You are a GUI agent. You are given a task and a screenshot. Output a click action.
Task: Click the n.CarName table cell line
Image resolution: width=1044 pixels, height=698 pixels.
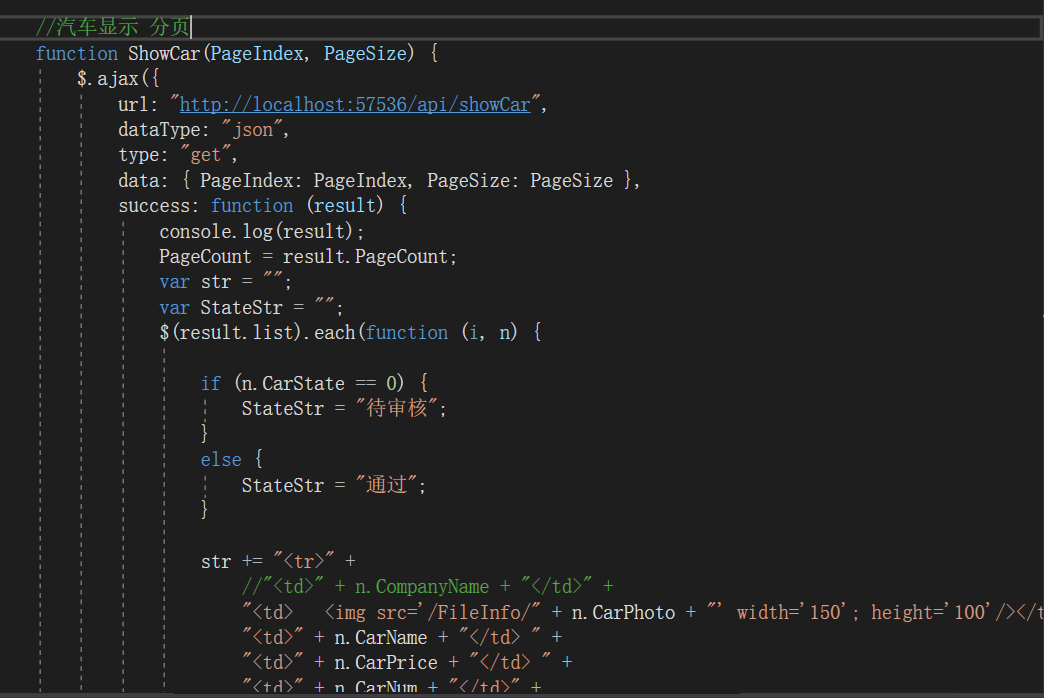[x=401, y=637]
